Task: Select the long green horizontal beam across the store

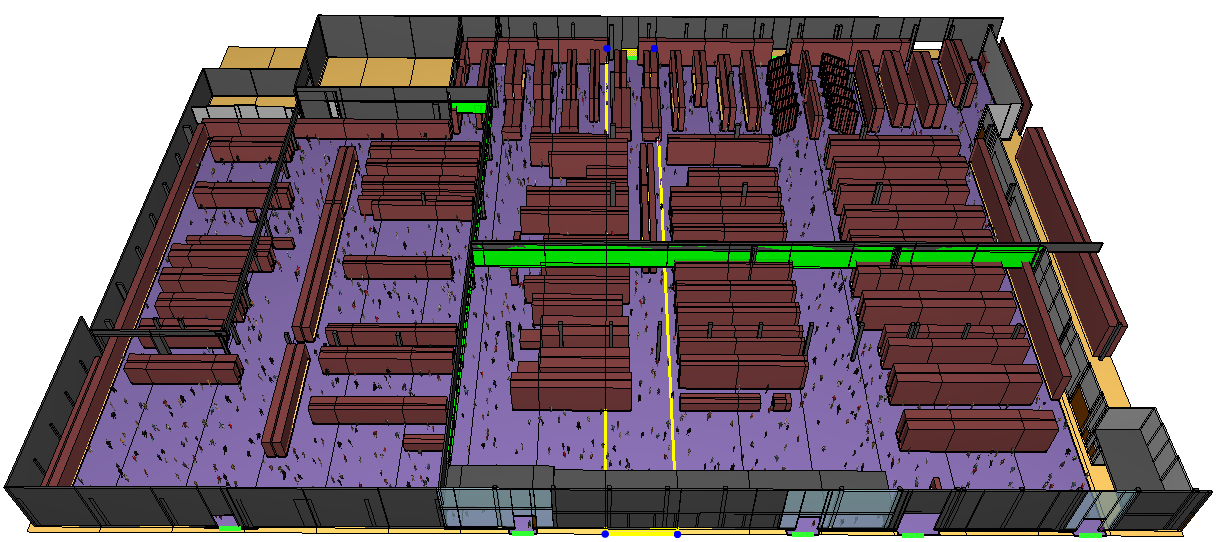Action: click(x=740, y=256)
